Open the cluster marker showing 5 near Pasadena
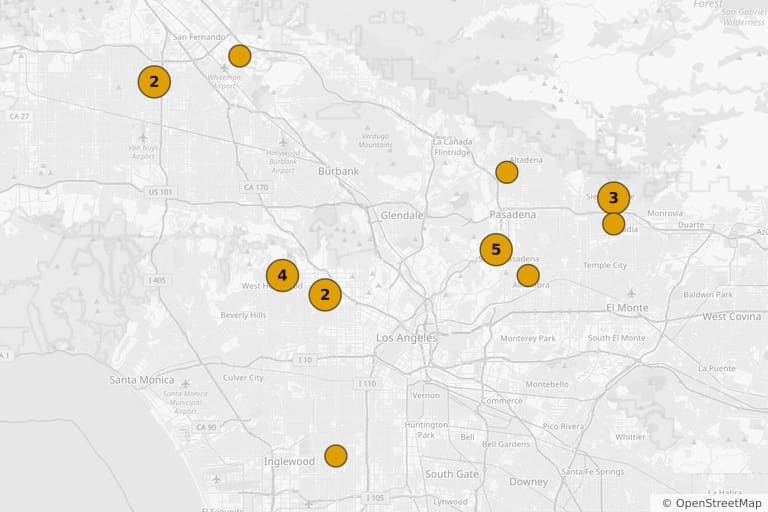The height and width of the screenshot is (512, 768). tap(496, 249)
